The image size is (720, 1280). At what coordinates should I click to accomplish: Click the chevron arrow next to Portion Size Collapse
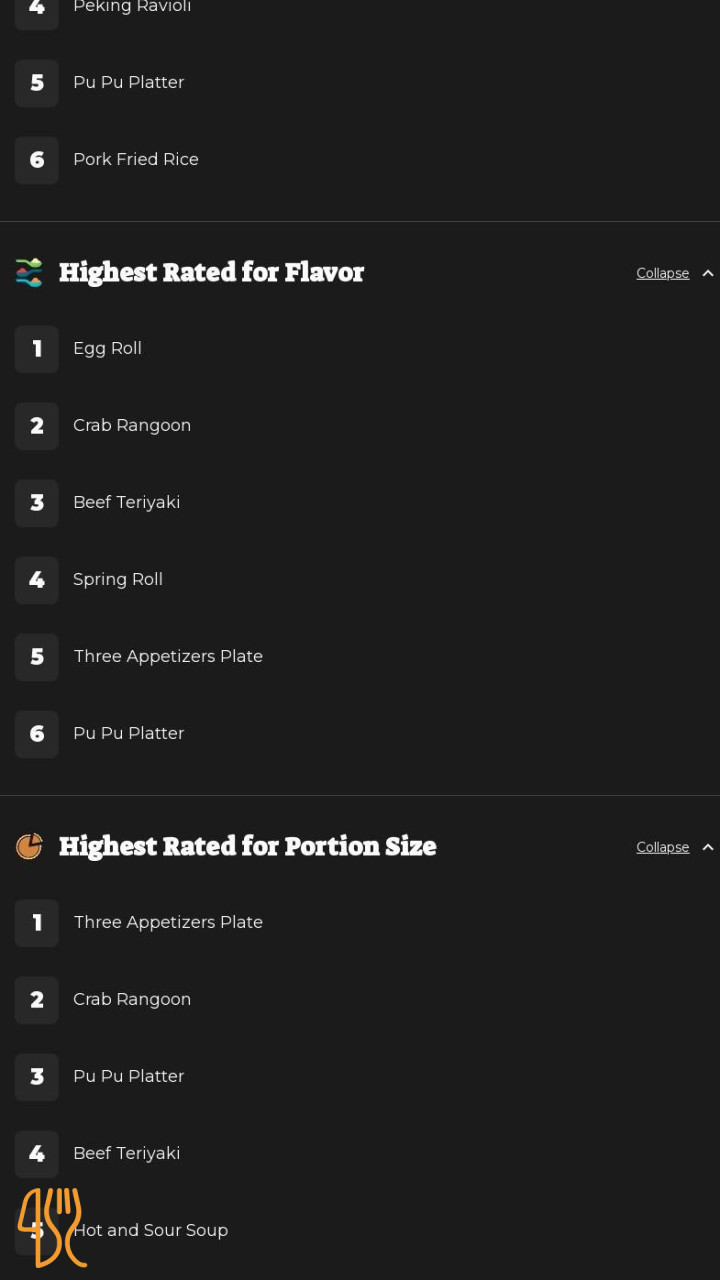(708, 847)
